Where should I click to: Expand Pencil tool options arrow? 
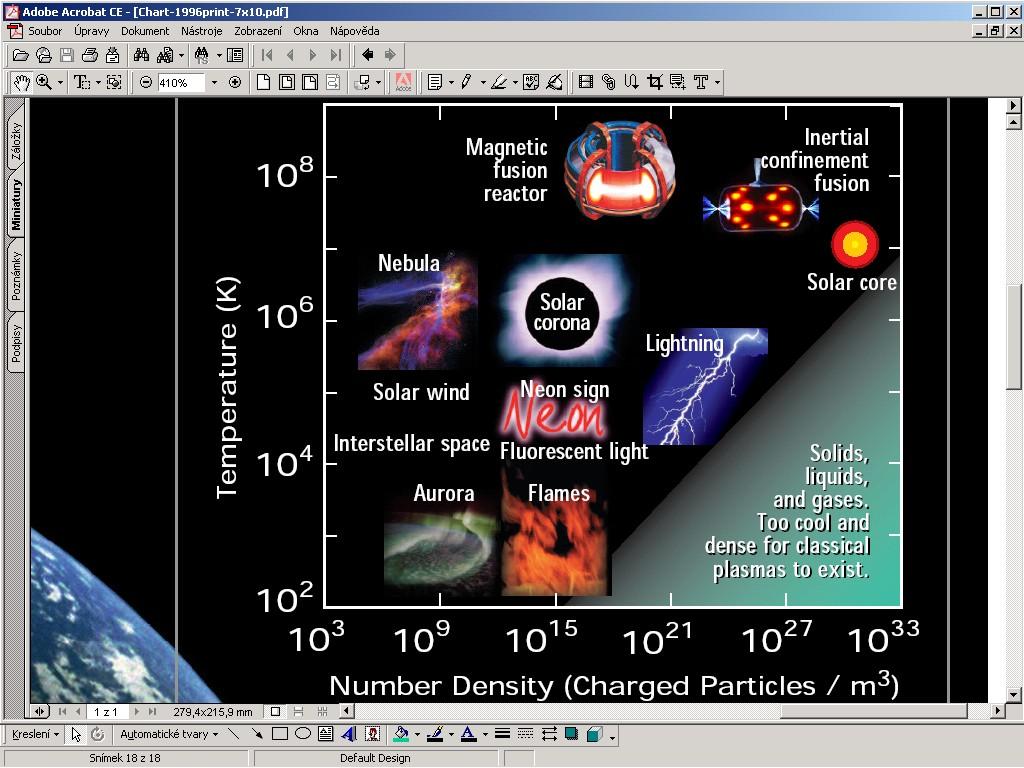pos(483,83)
